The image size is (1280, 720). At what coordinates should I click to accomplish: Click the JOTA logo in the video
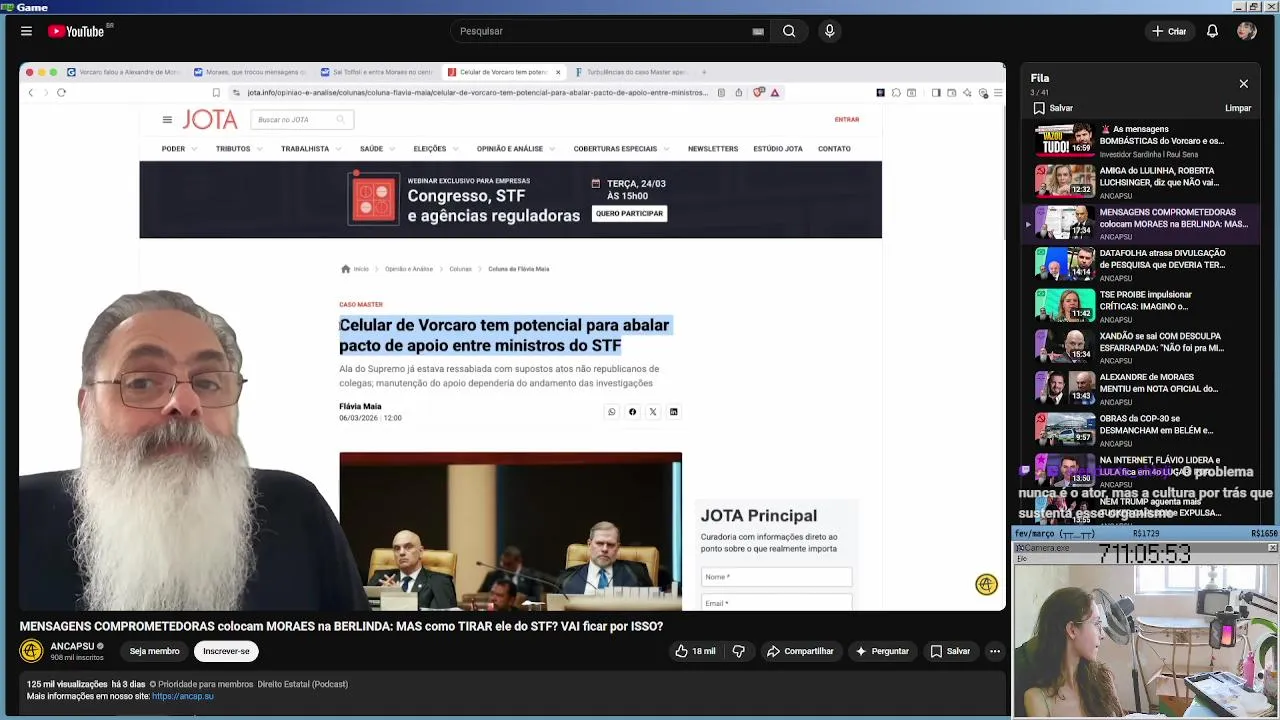(x=210, y=120)
